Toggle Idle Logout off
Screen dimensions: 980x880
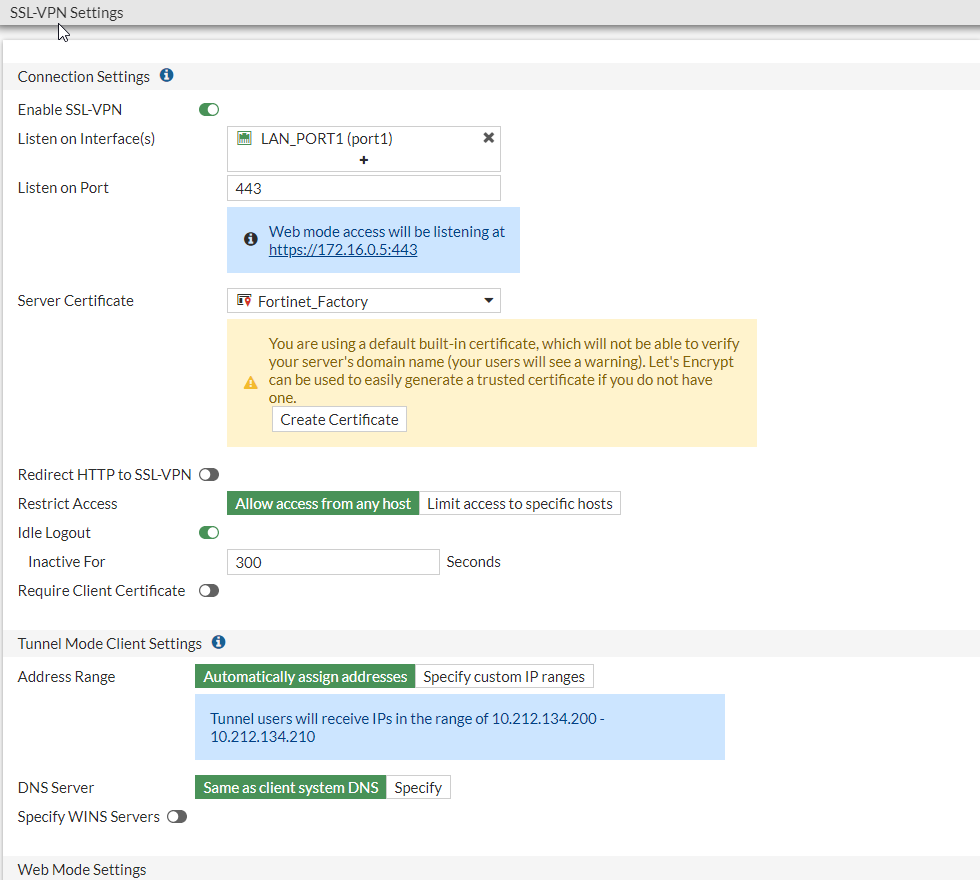point(209,533)
